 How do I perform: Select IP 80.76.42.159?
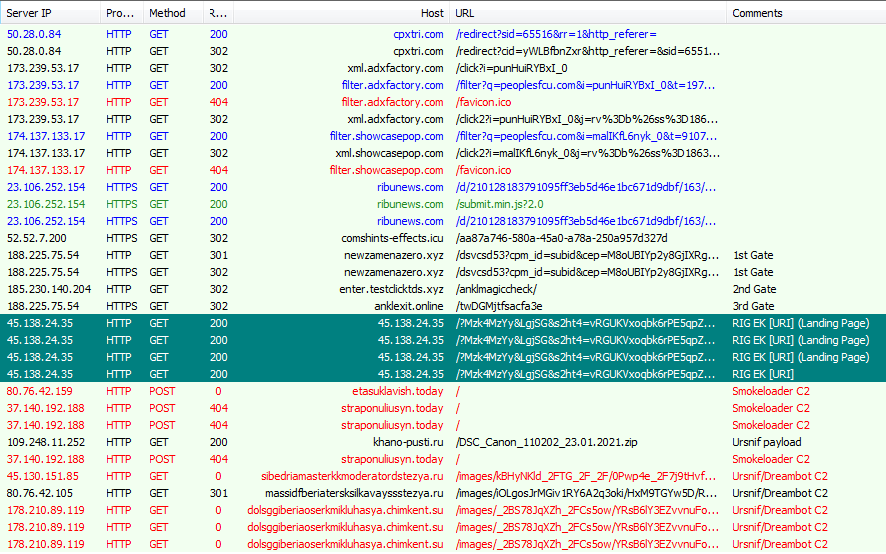(40, 391)
